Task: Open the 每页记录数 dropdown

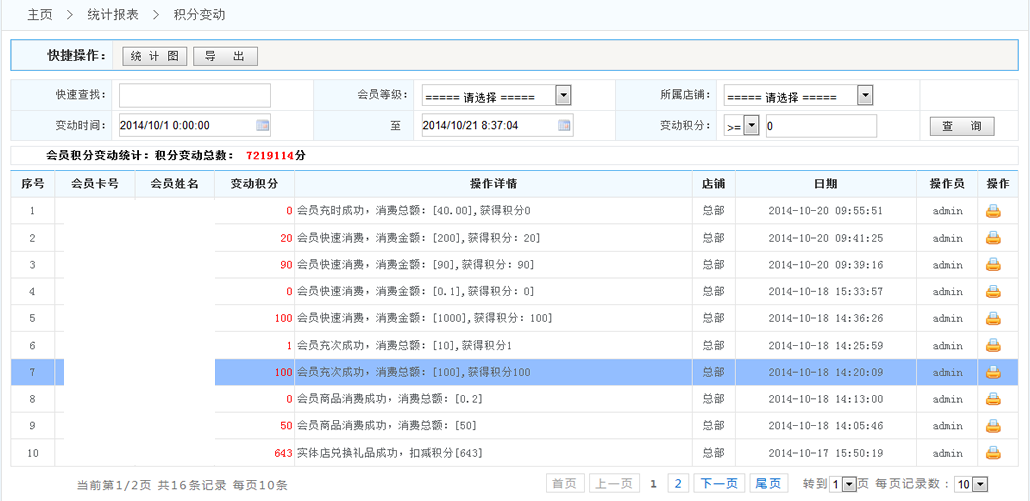Action: coord(980,484)
